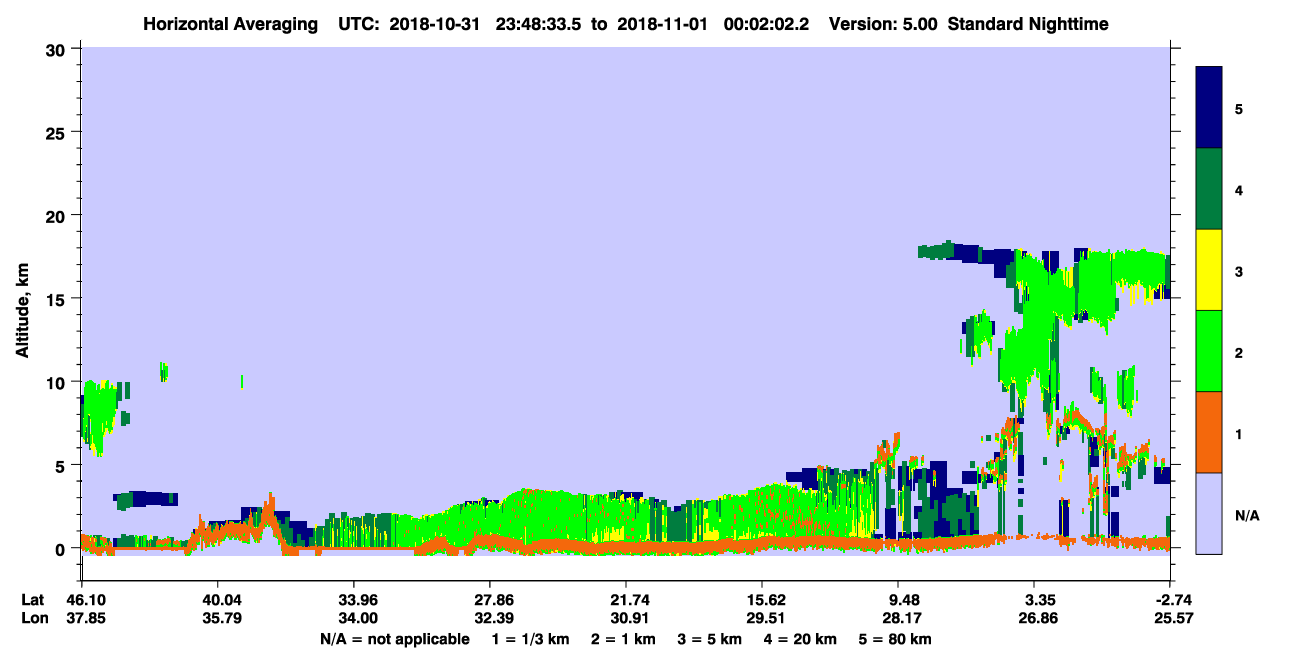Click the colorbar label '5'

pos(1239,108)
